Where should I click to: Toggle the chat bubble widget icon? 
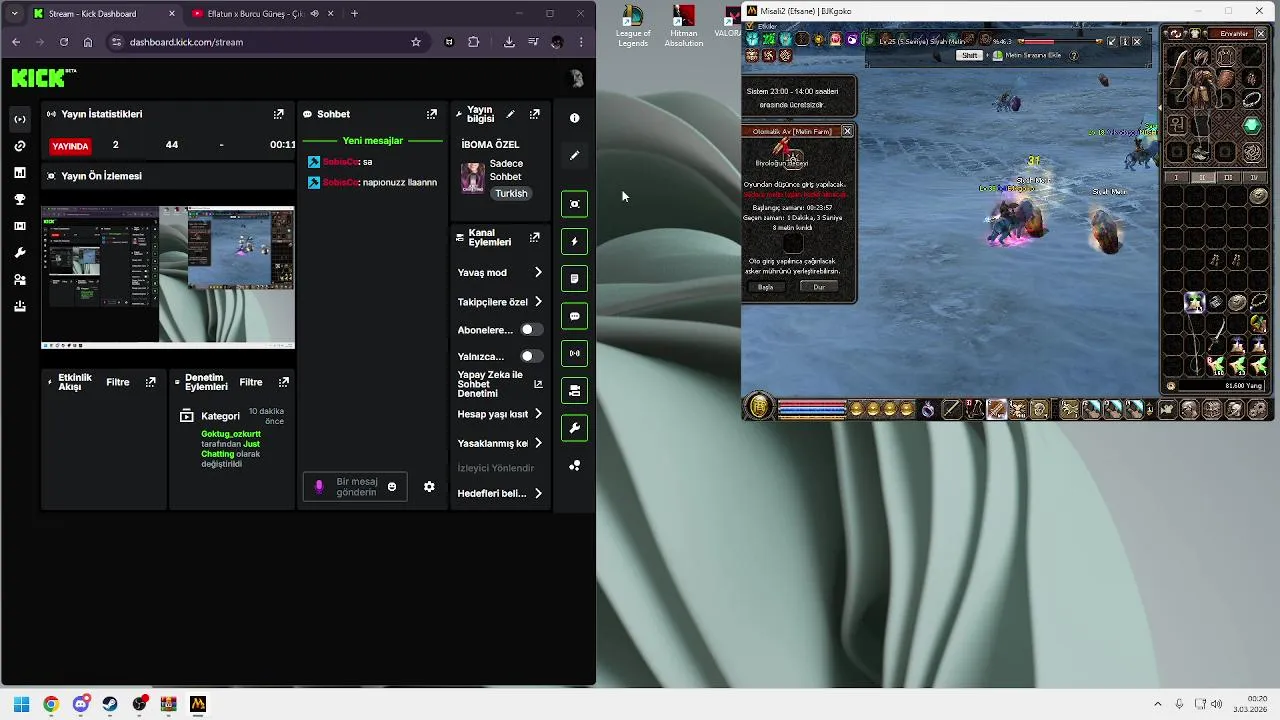click(x=574, y=316)
